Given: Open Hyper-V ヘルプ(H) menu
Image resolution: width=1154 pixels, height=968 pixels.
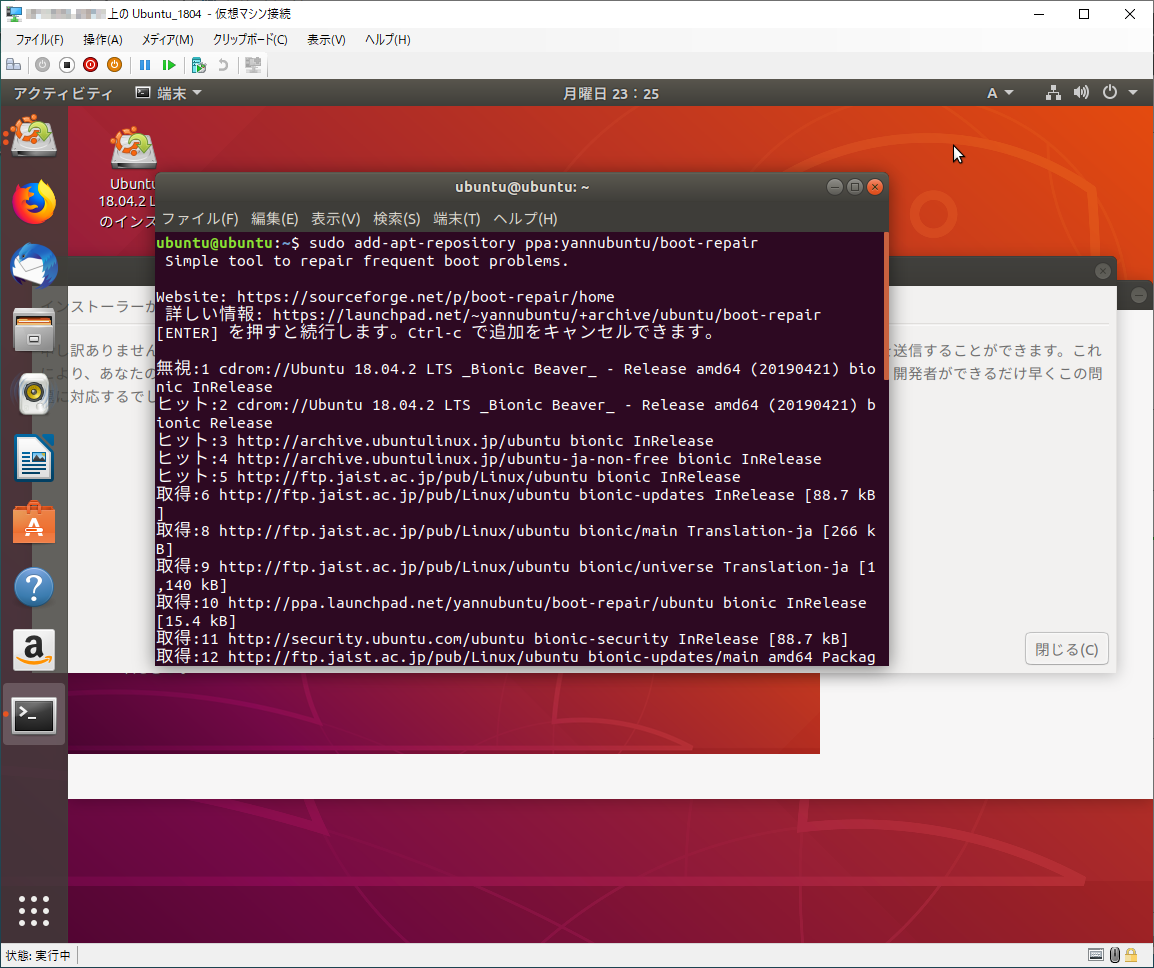Looking at the screenshot, I should click(387, 40).
